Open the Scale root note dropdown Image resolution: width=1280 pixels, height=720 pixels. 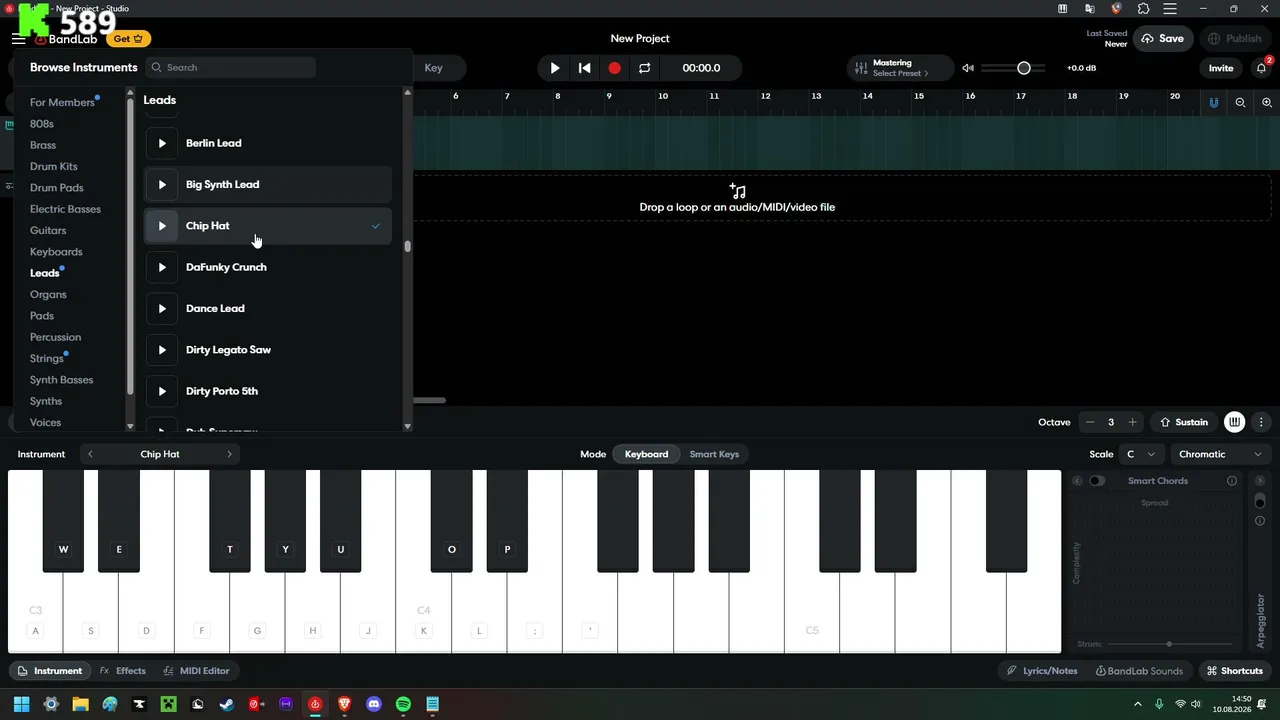pyautogui.click(x=1141, y=454)
